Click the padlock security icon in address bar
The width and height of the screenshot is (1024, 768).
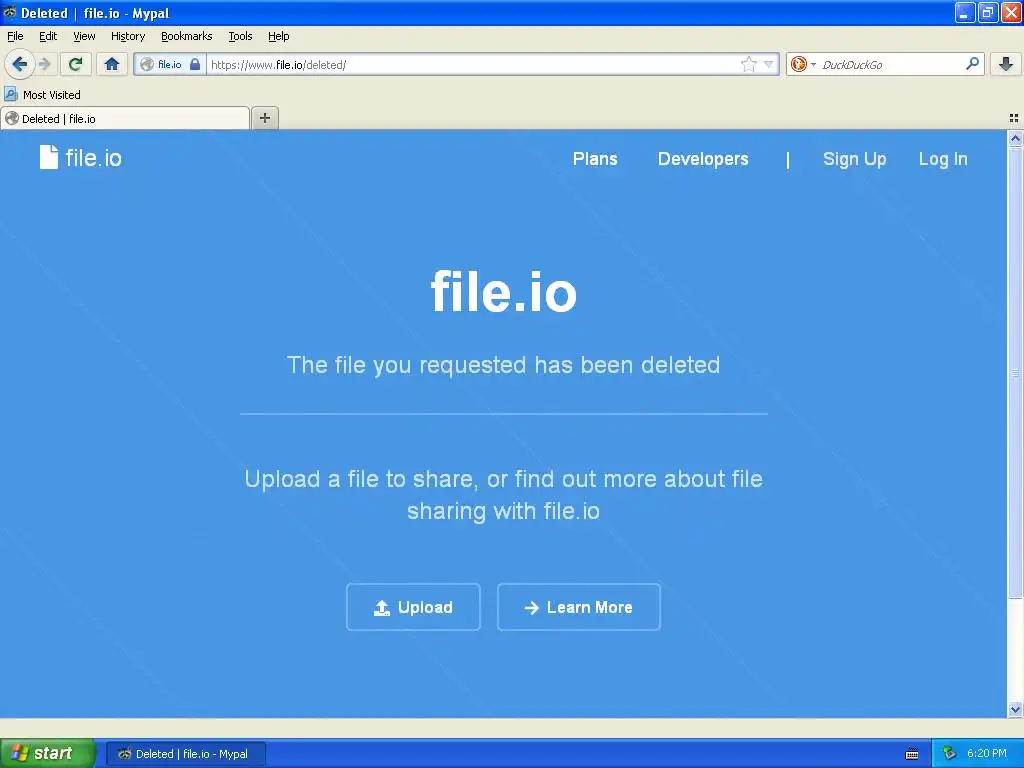click(195, 64)
